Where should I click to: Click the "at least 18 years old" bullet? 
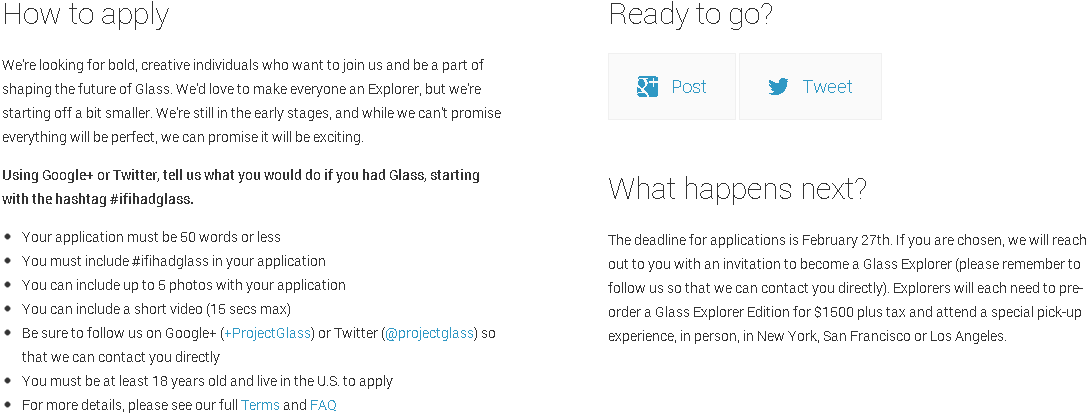coord(207,381)
